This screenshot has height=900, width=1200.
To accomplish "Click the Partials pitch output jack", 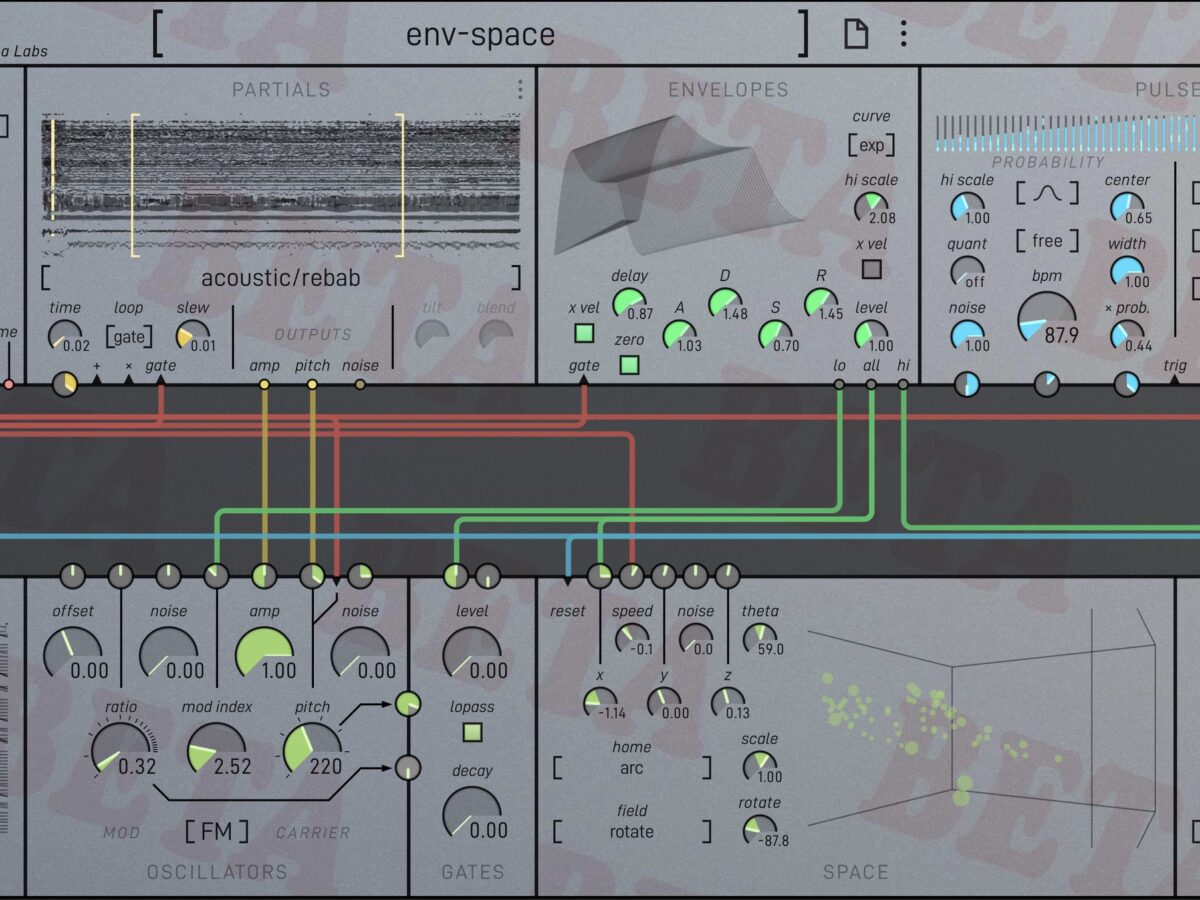I will pos(312,384).
